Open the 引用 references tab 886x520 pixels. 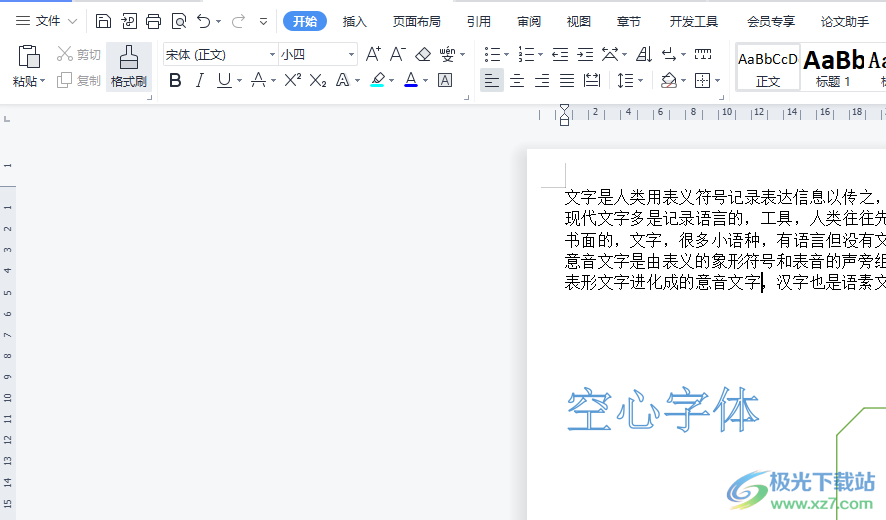[479, 21]
